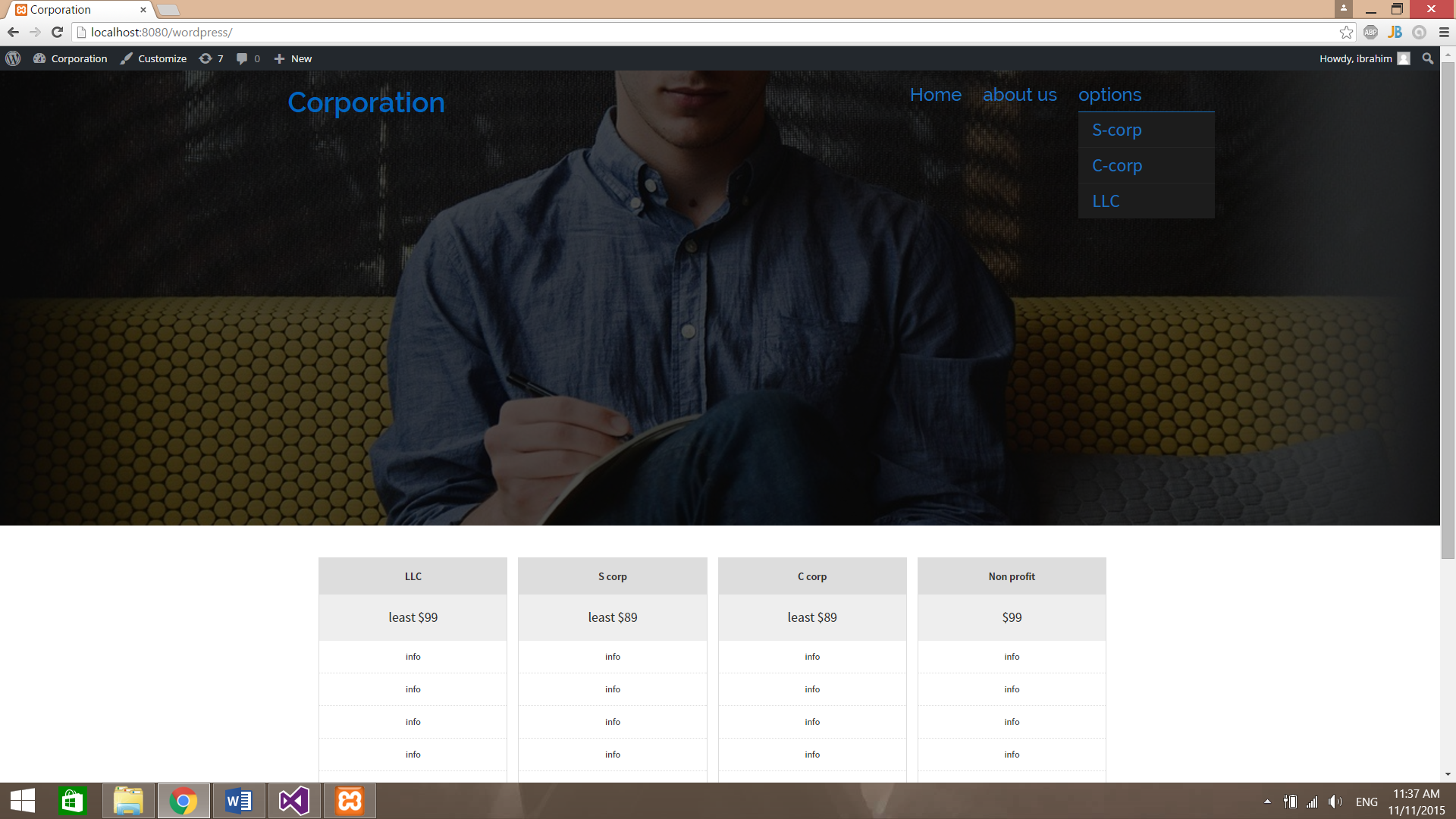Open the New content dropdown
Viewport: 1456px width, 819px height.
(293, 58)
